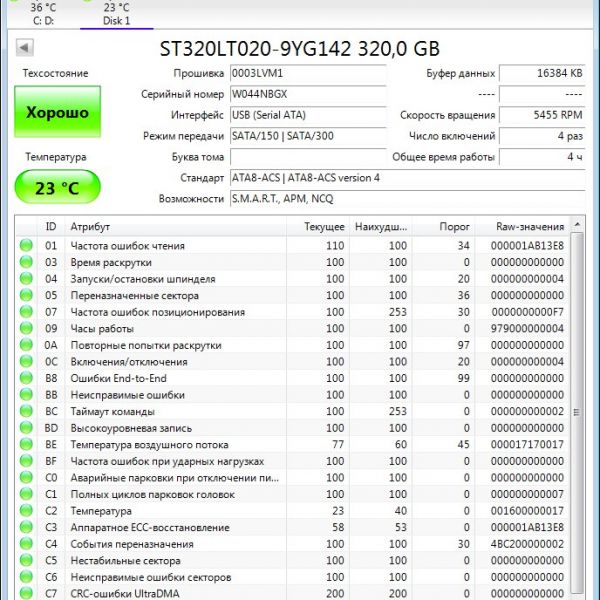The image size is (600, 600).
Task: Click status icon for Частота ошибок при ударных нагрузках
Action: pyautogui.click(x=26, y=461)
